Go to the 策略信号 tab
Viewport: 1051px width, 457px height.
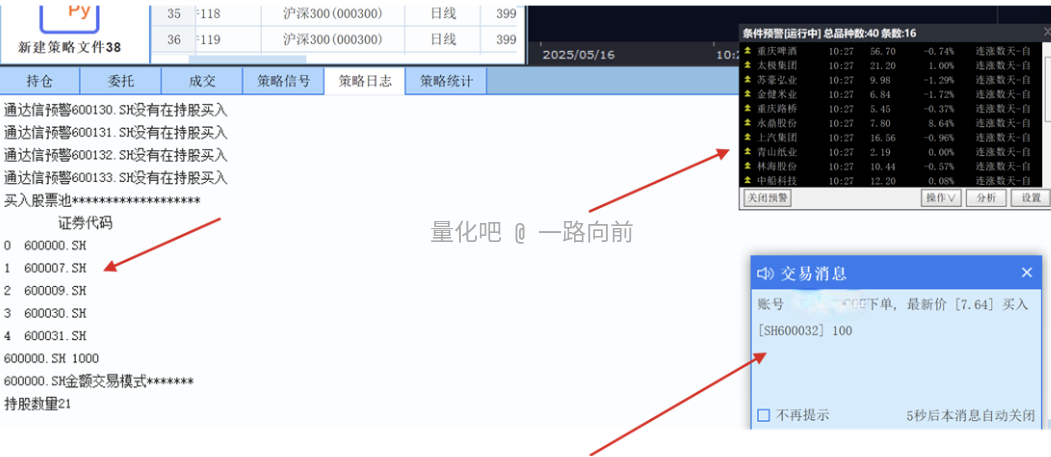tap(283, 81)
